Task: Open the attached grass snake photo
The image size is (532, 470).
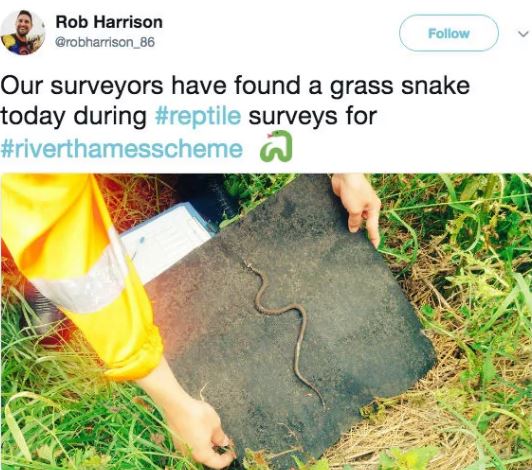Action: [x=266, y=321]
